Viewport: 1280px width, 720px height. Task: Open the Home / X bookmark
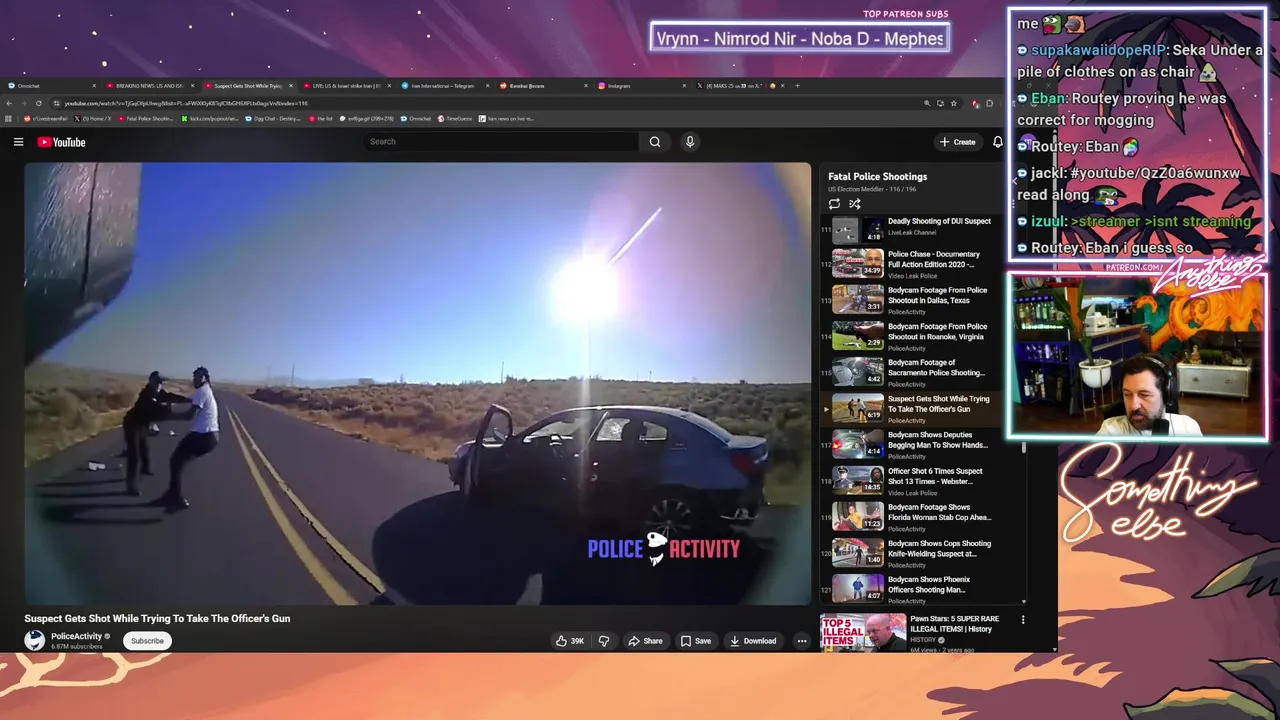[x=92, y=119]
